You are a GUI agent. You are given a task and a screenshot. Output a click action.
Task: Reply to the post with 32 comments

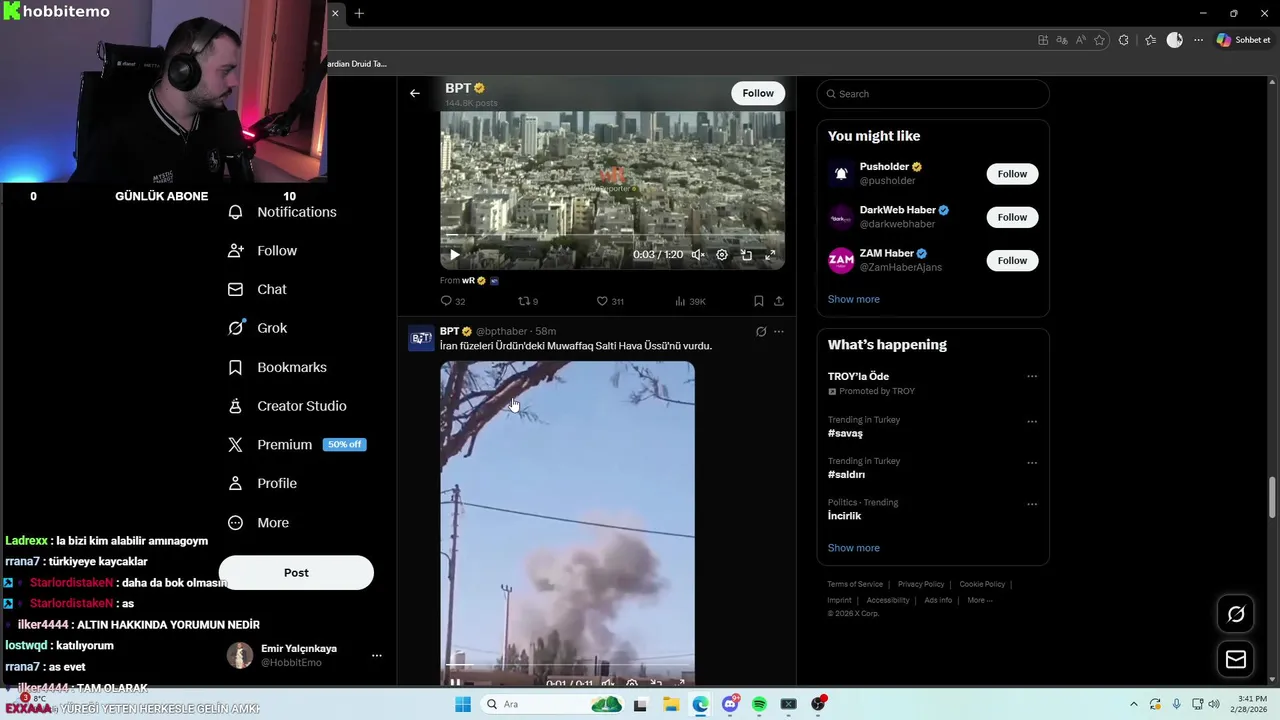tap(453, 301)
